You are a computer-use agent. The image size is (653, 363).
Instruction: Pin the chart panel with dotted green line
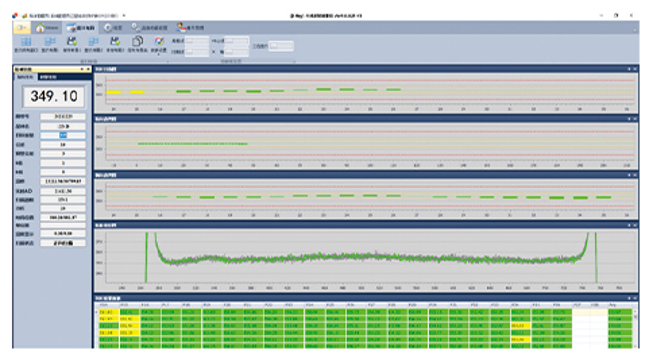coord(629,119)
